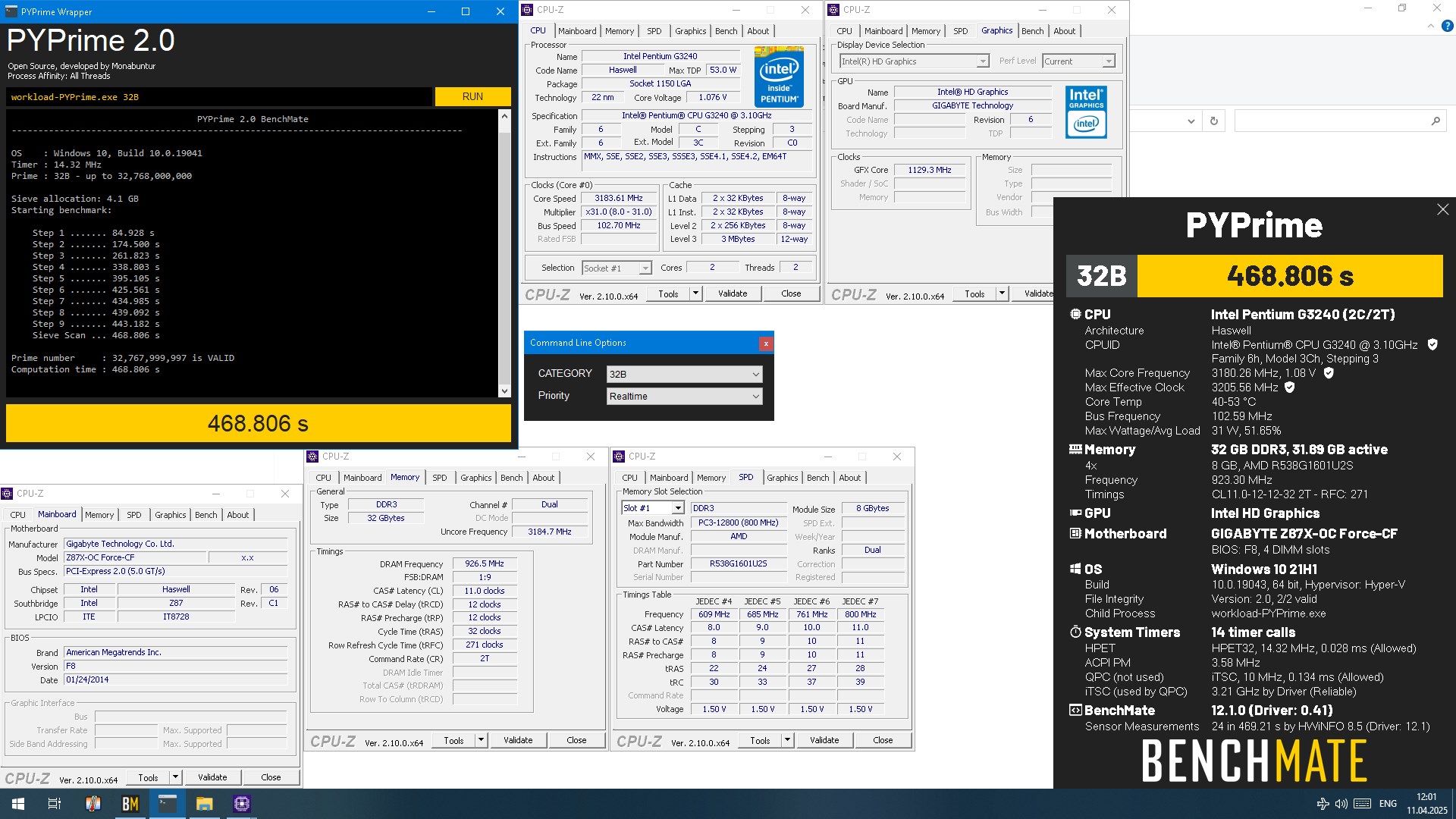
Task: Open the CATEGORY 32B dropdown
Action: pos(684,374)
